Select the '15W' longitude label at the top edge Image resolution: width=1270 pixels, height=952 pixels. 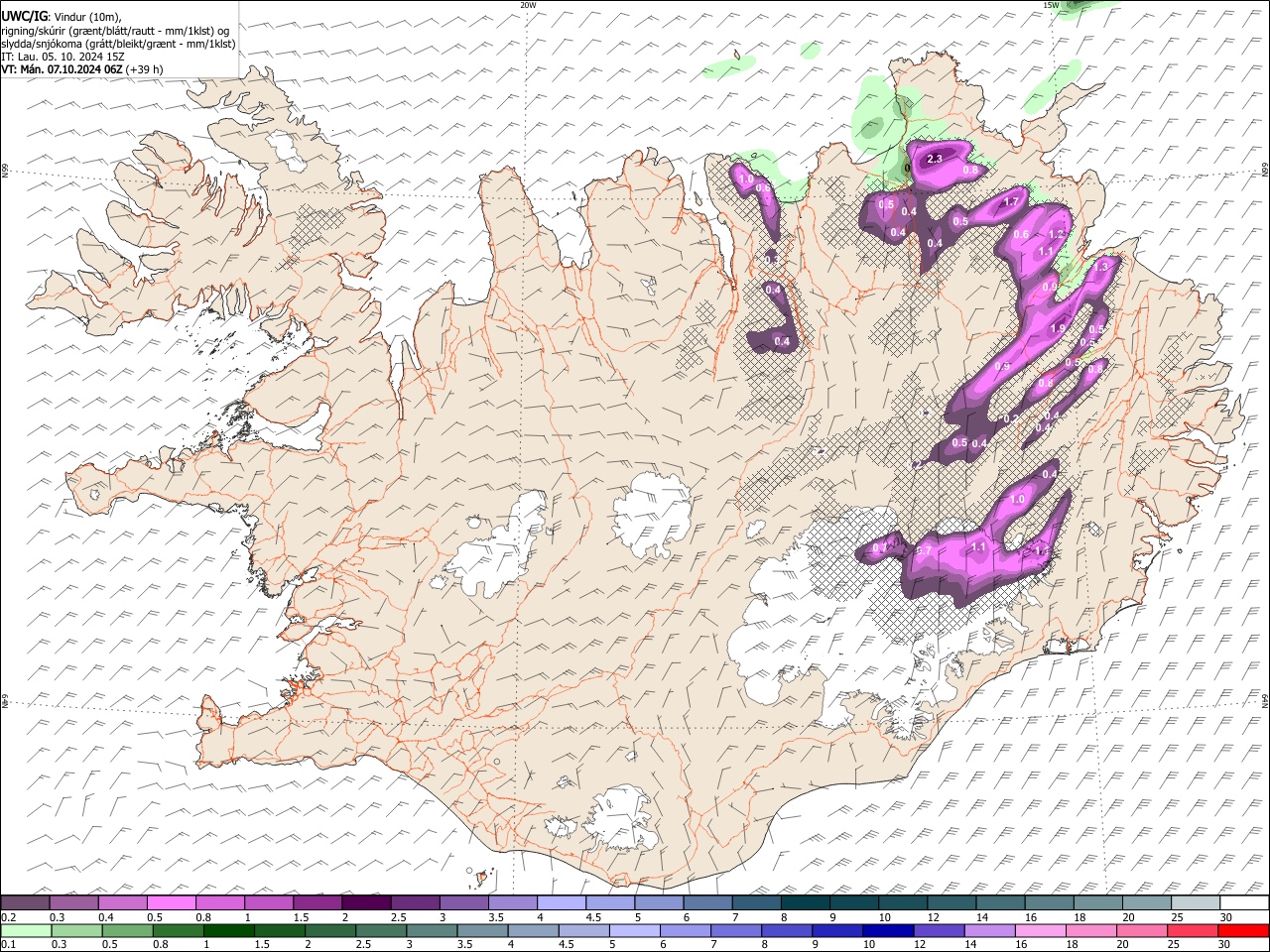[x=1051, y=5]
